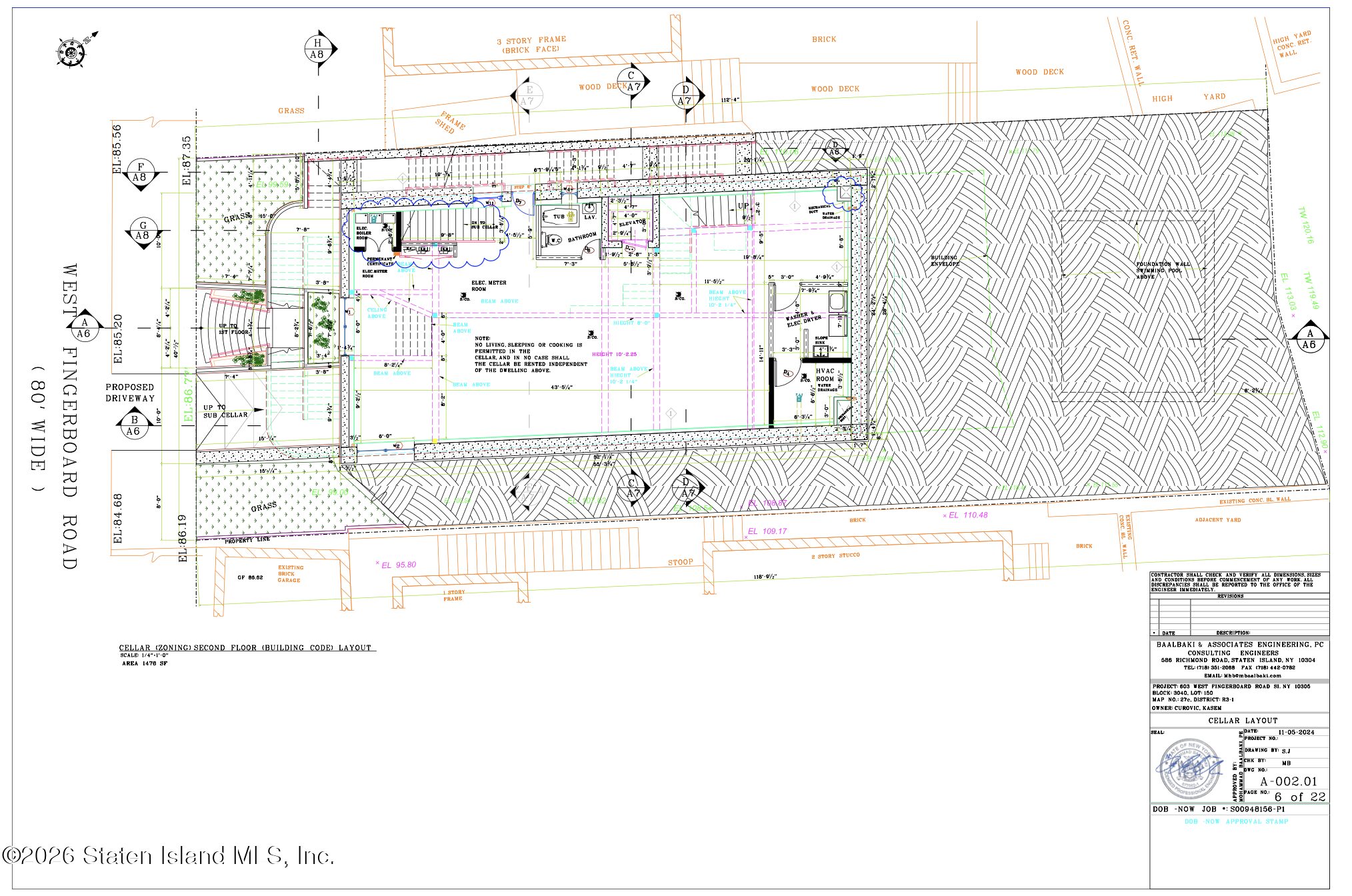Select the '2 STORY STUCCO' label
This screenshot has height=896, width=1352.
coord(835,555)
